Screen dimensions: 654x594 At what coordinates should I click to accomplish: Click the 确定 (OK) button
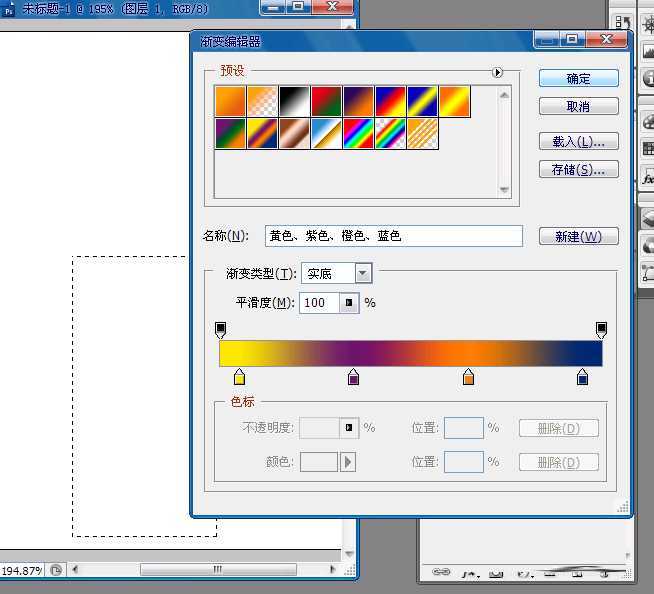click(x=578, y=78)
